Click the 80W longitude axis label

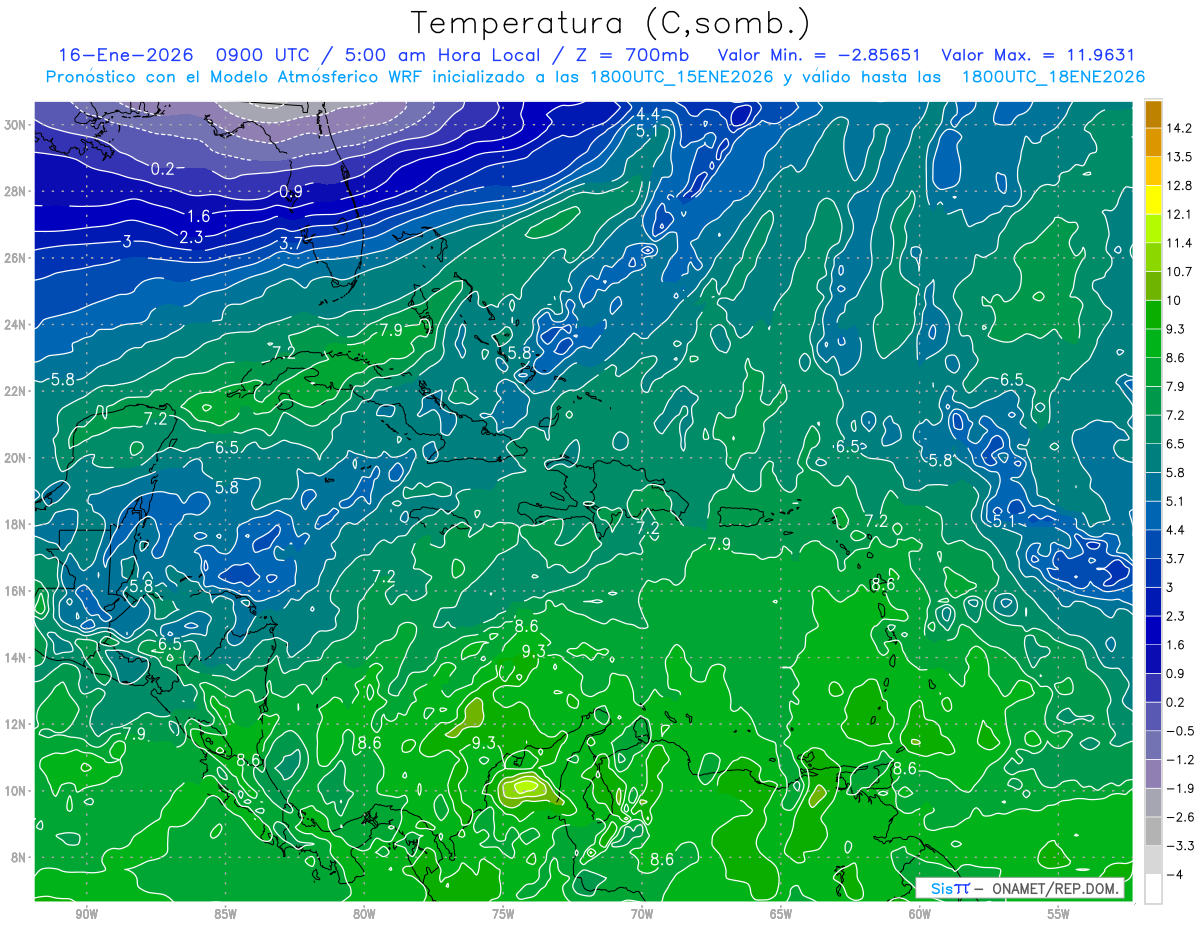pyautogui.click(x=364, y=915)
